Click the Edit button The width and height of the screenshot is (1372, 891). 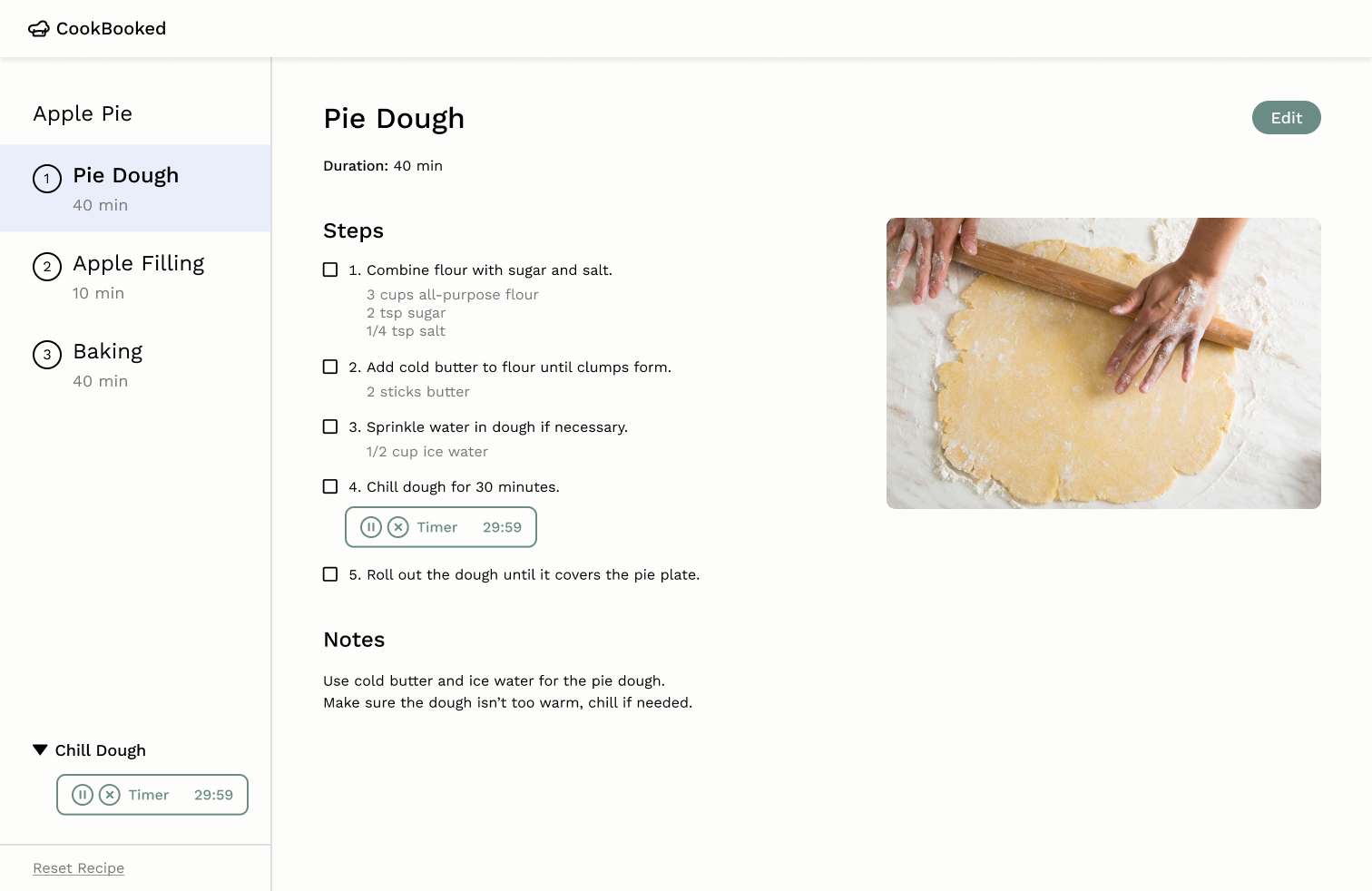[1287, 118]
